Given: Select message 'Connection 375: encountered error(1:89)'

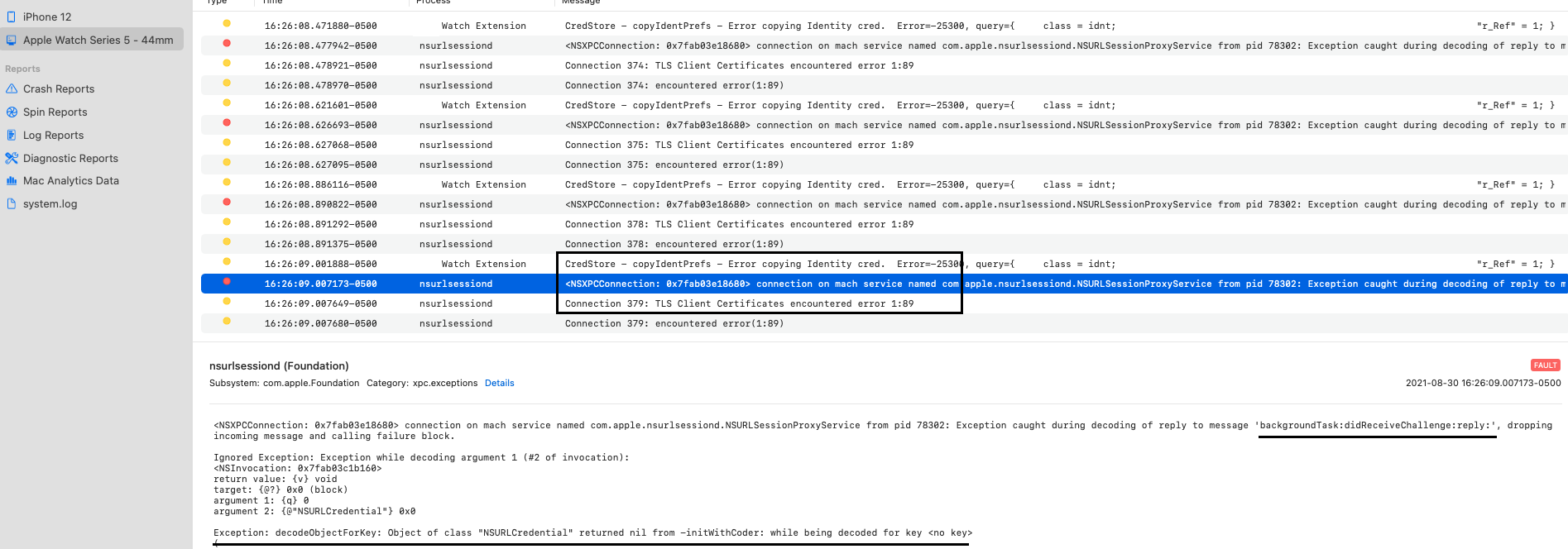Looking at the screenshot, I should (674, 165).
